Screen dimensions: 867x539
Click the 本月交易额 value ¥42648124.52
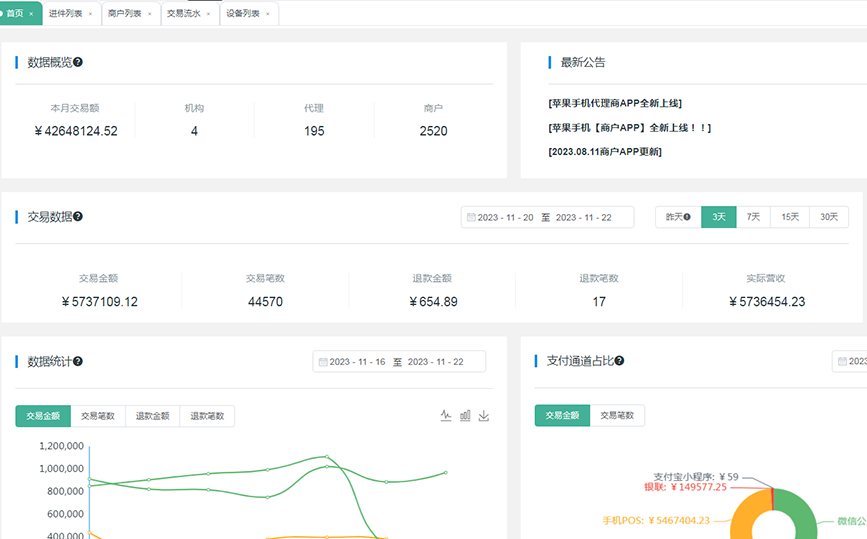(76, 131)
